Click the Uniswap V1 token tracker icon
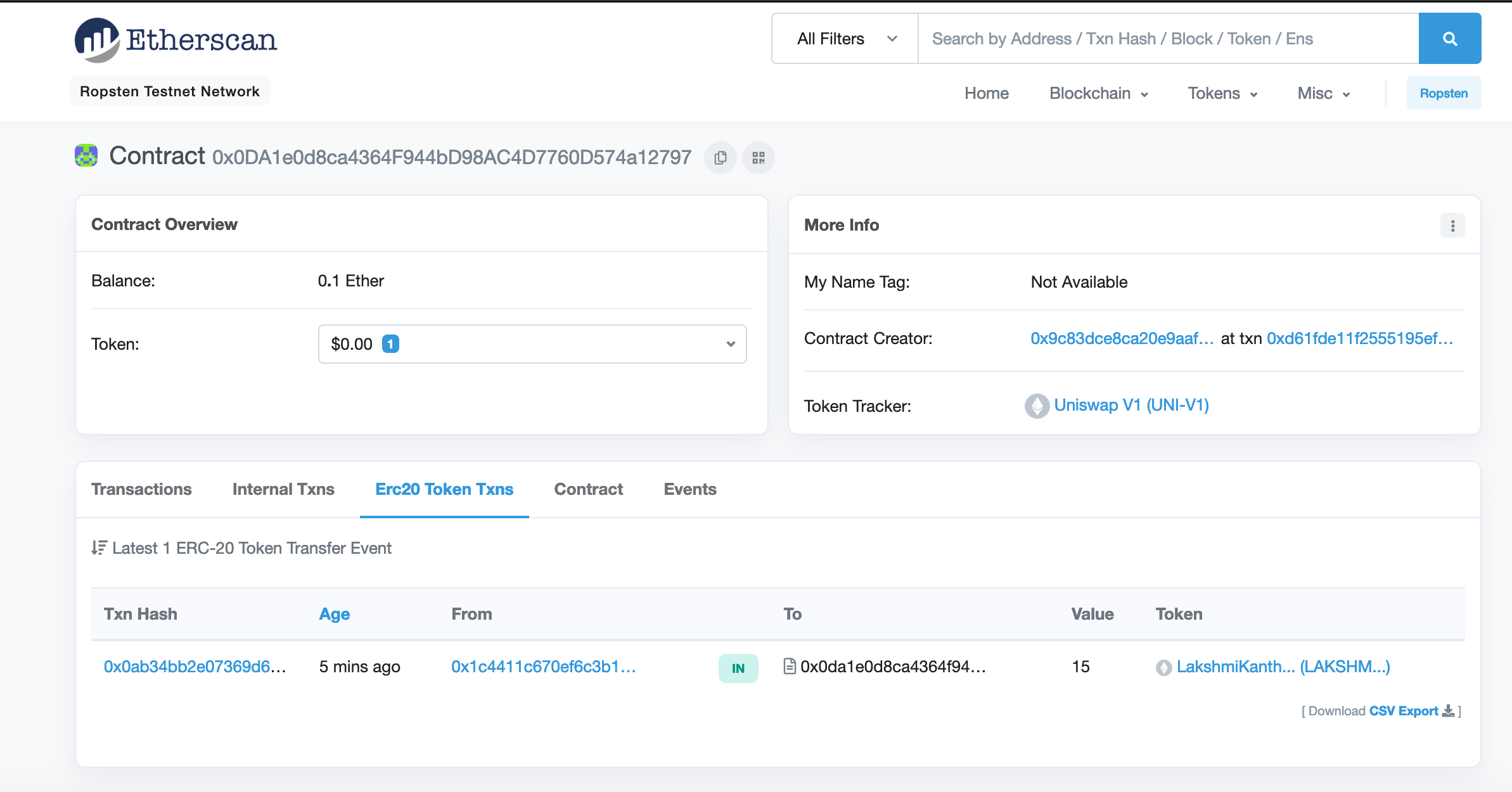Screen dimensions: 1512x792 click(x=1037, y=406)
